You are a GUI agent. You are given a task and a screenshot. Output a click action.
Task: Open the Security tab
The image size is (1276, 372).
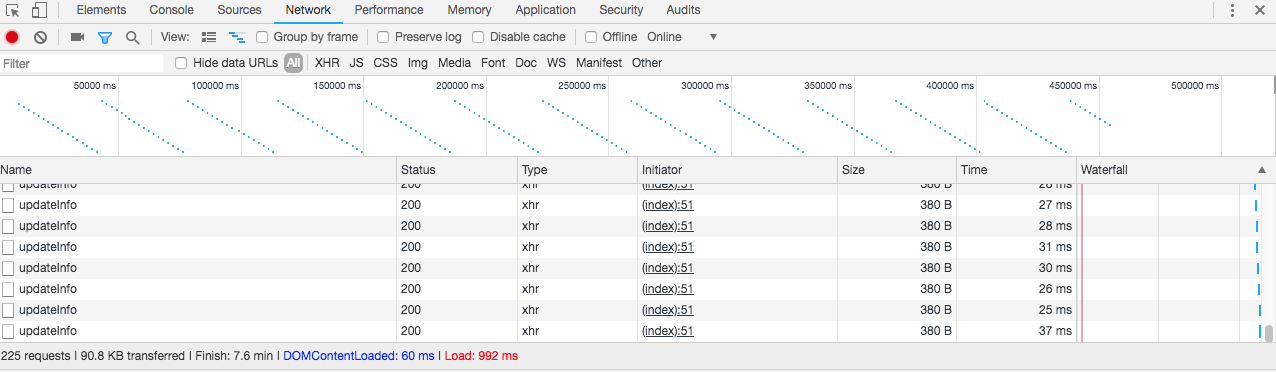[x=621, y=10]
